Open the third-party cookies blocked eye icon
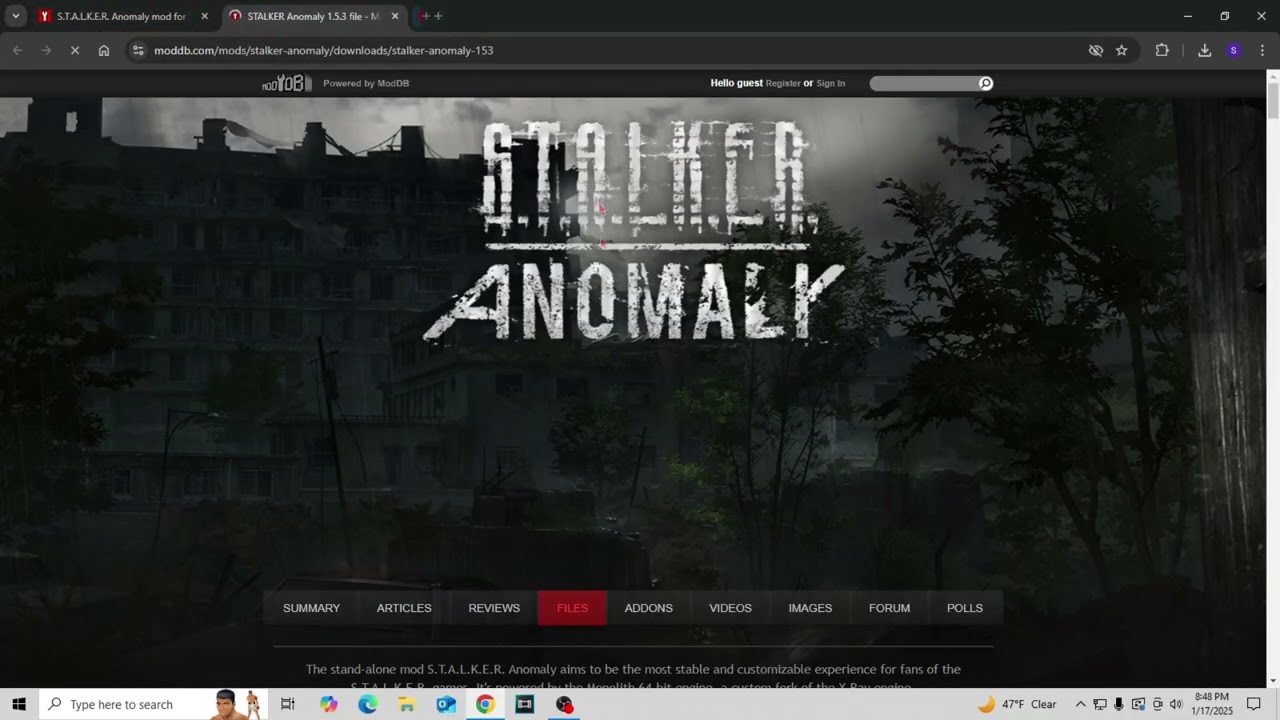This screenshot has height=720, width=1280. [1095, 50]
